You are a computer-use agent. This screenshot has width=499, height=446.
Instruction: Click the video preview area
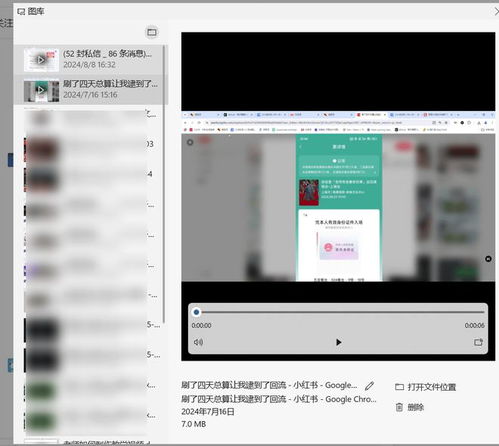(x=338, y=197)
